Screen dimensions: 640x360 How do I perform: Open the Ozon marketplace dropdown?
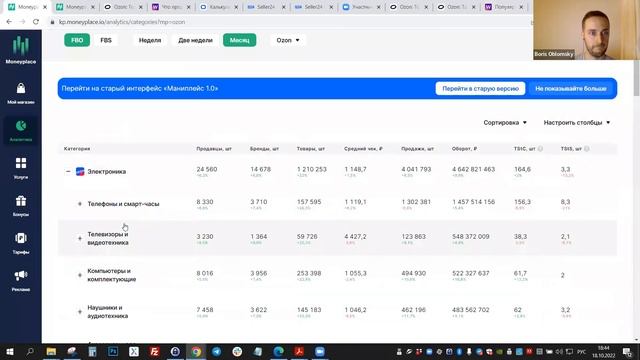point(288,40)
